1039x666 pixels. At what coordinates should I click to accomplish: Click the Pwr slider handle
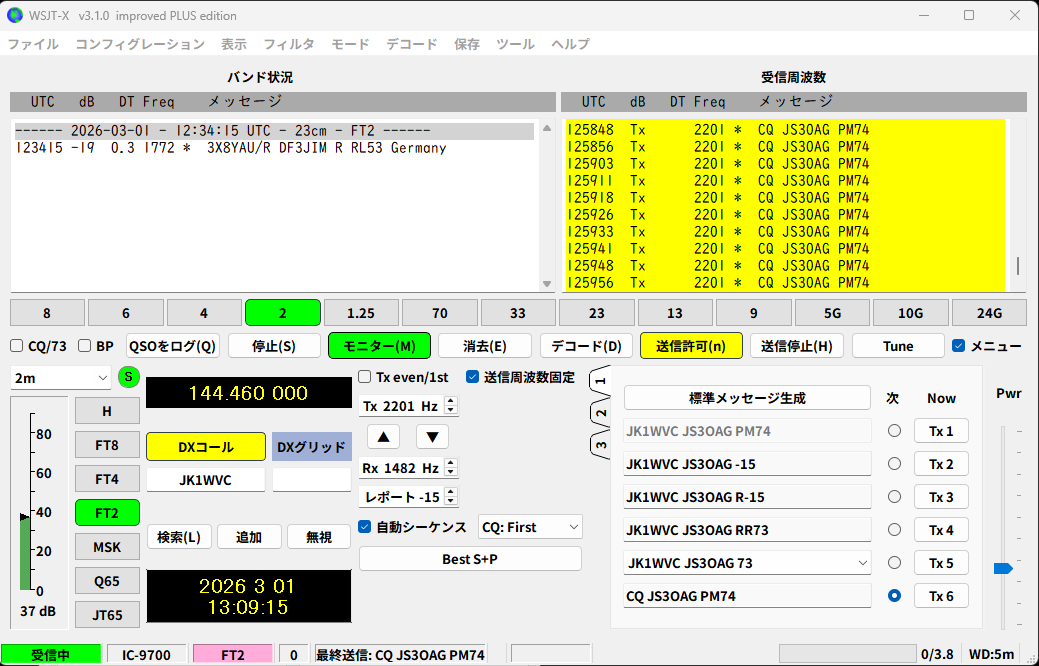(x=1003, y=568)
